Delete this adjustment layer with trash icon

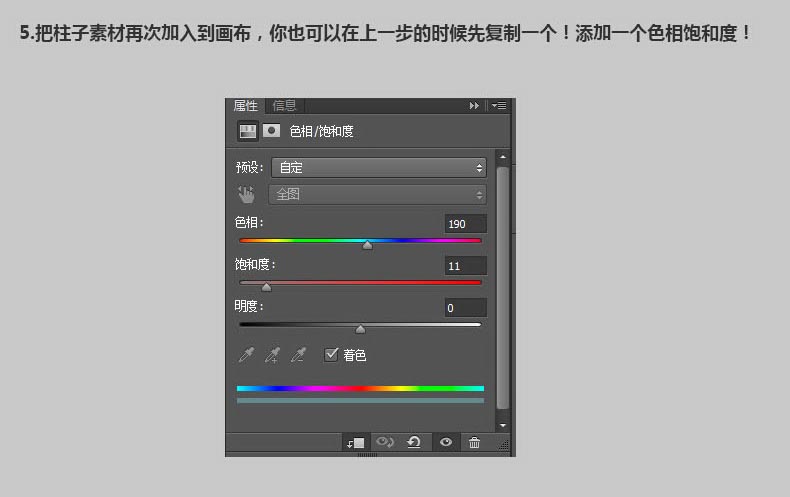coord(474,443)
